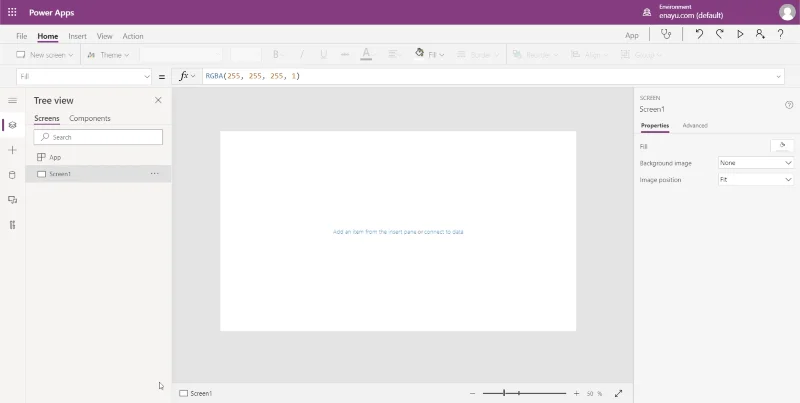Undo the last action

point(699,34)
